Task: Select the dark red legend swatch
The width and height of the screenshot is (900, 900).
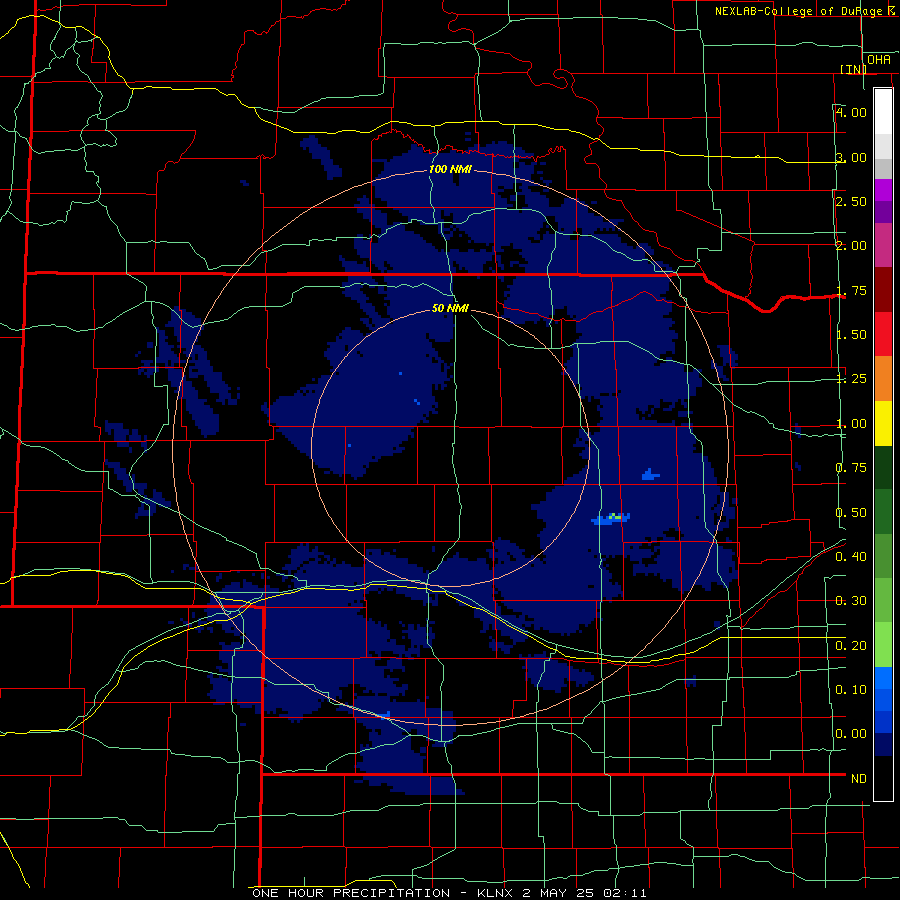Action: 883,290
